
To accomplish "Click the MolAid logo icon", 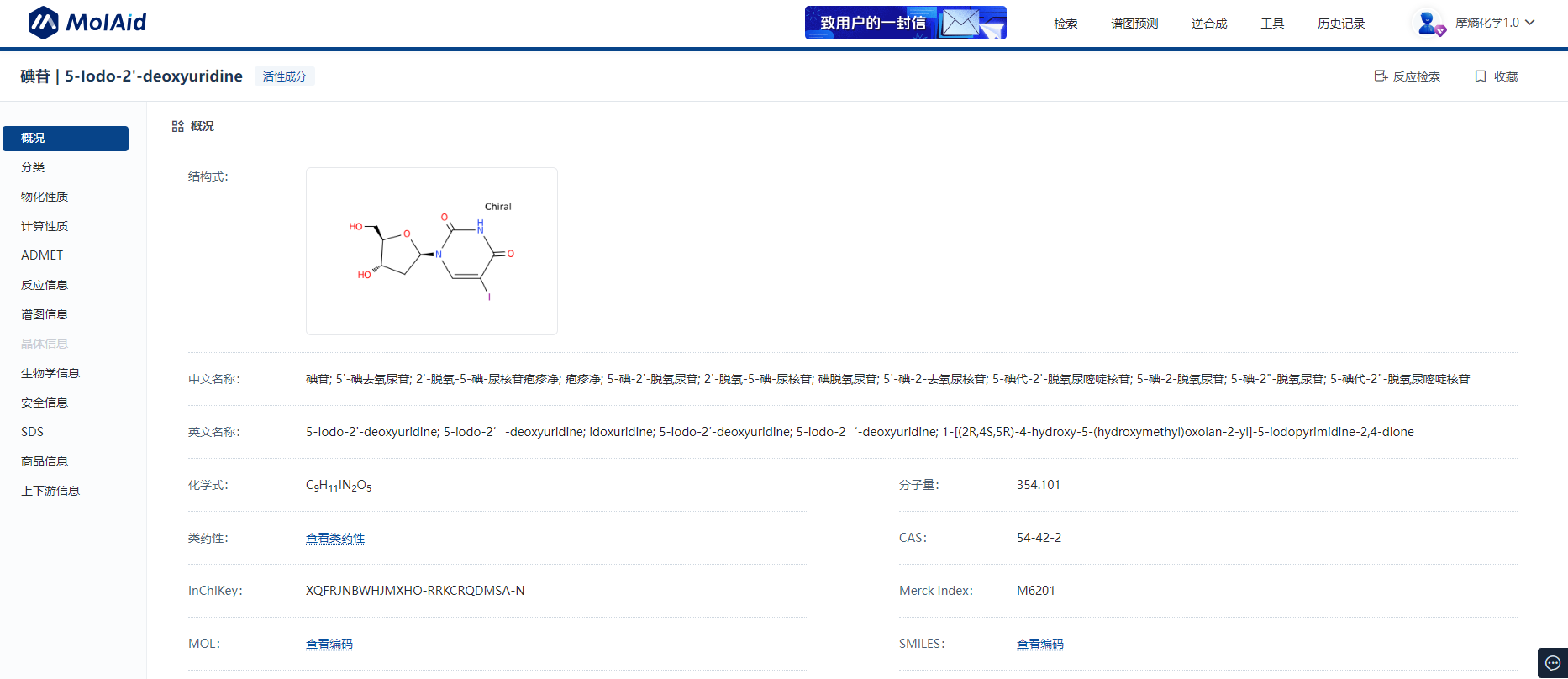I will (44, 23).
